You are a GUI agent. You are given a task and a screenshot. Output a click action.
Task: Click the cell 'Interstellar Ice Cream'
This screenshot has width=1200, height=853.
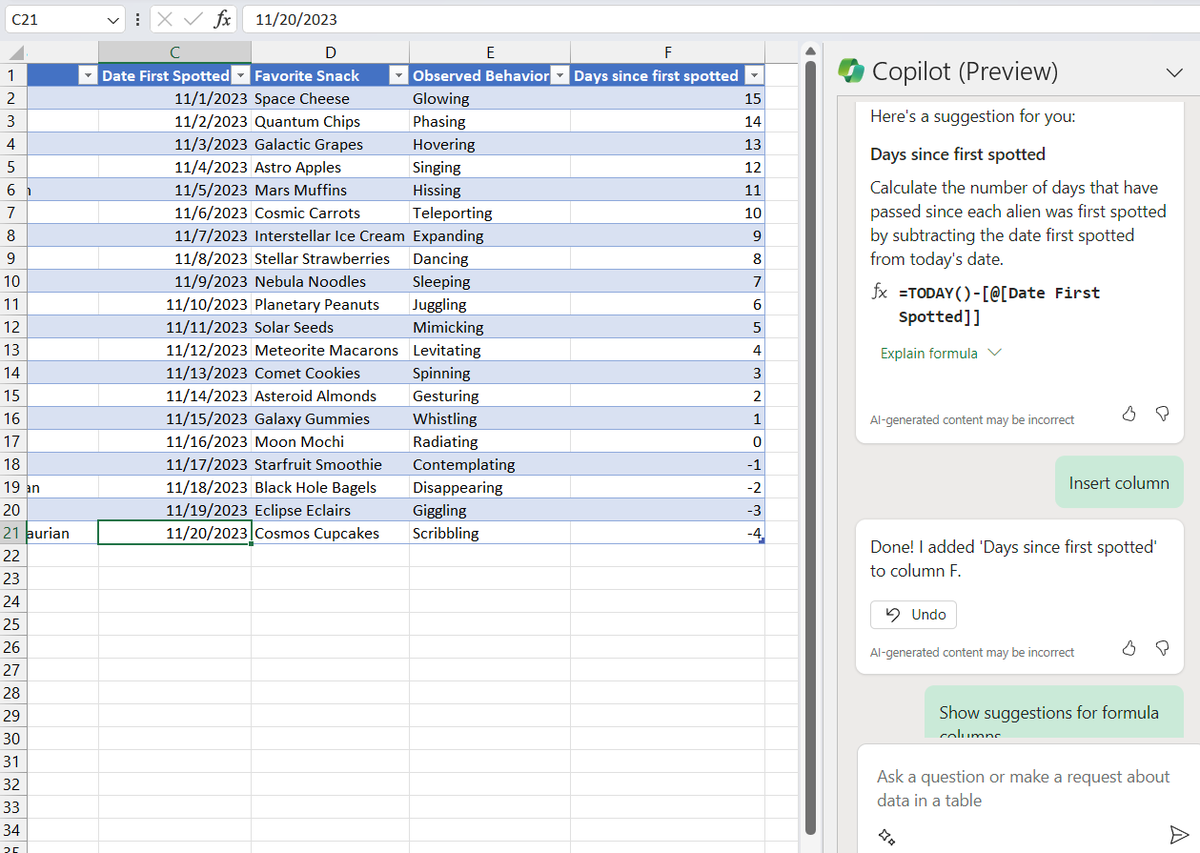pos(330,236)
